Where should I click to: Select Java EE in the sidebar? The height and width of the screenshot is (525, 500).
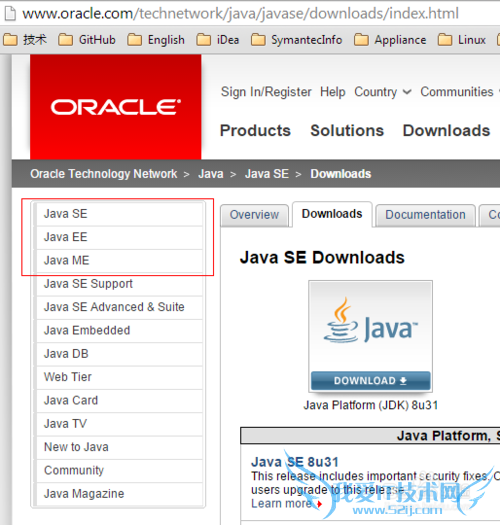coord(119,237)
